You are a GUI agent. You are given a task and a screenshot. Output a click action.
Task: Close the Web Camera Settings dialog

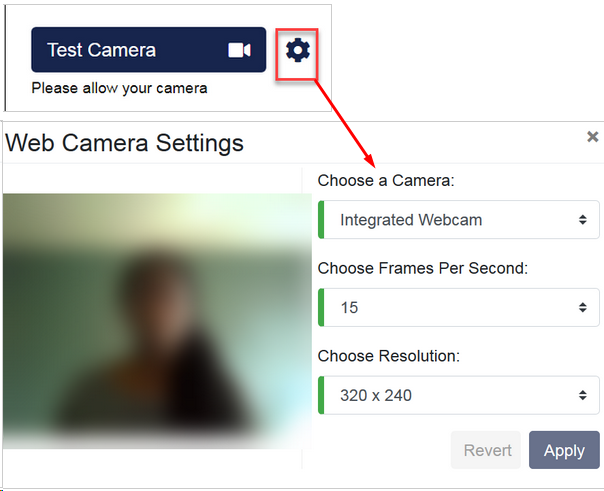pyautogui.click(x=592, y=137)
